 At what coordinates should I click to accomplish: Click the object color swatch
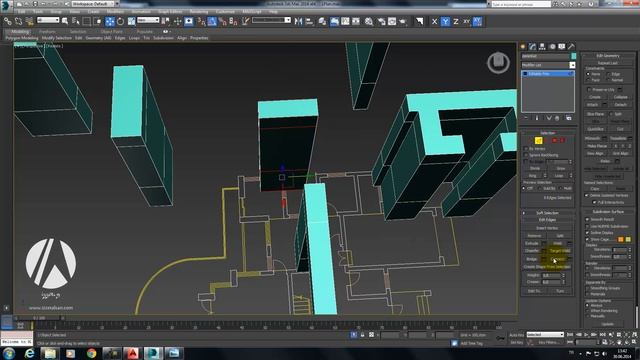click(573, 56)
